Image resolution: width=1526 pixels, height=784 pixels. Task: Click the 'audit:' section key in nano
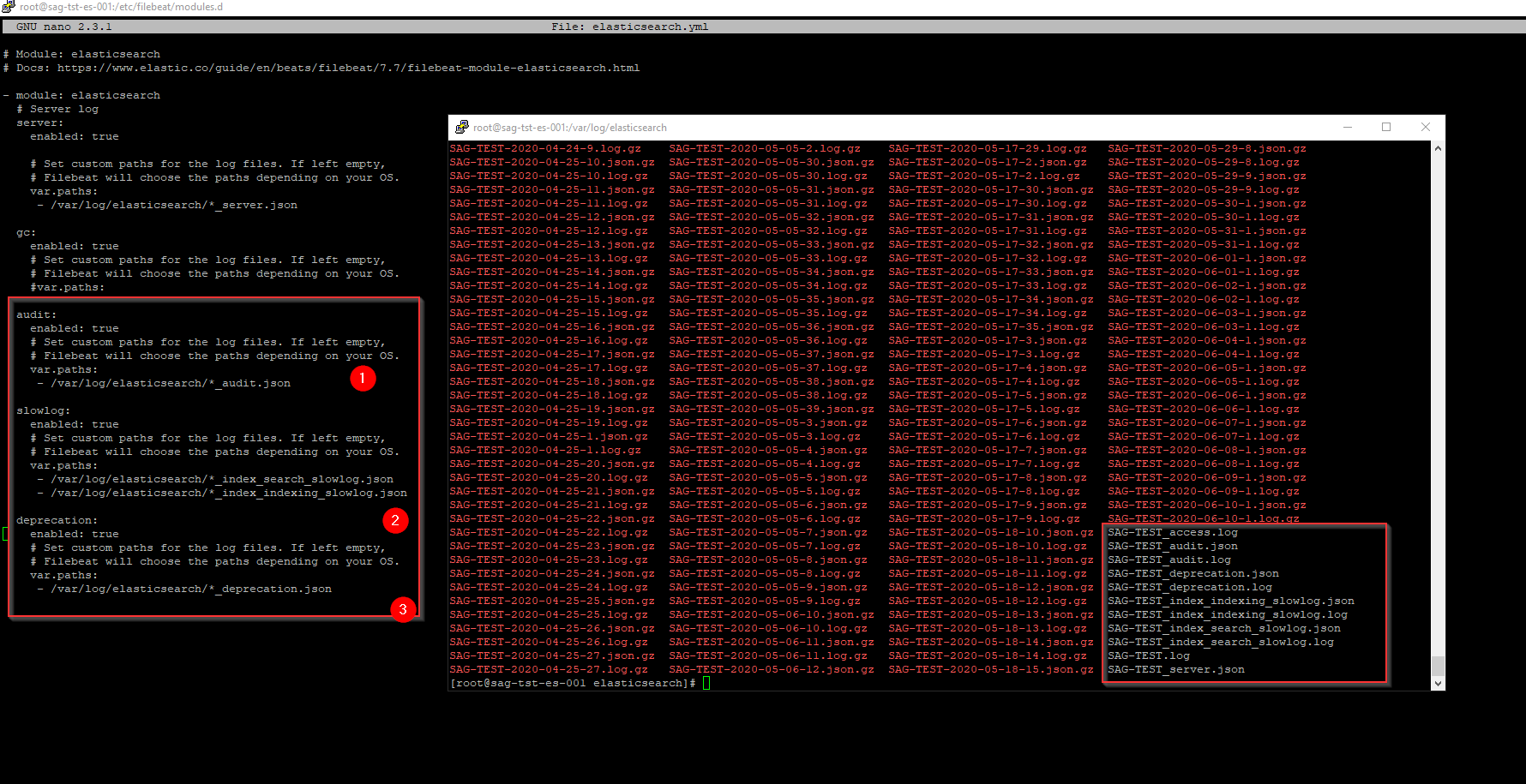pos(37,314)
